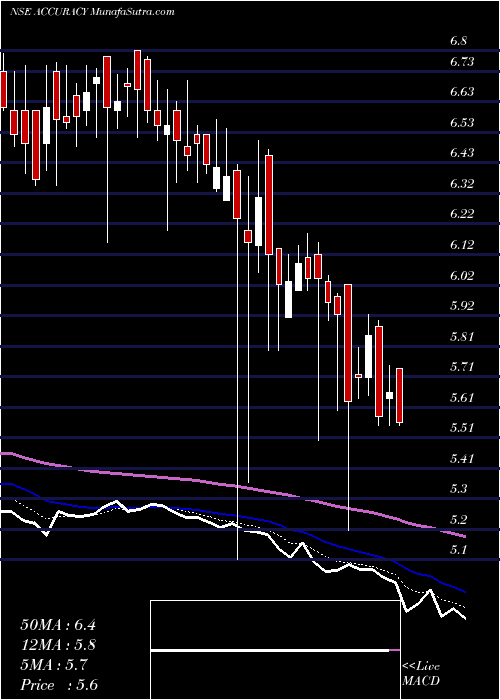Click the 5.2 price axis label

click(459, 519)
